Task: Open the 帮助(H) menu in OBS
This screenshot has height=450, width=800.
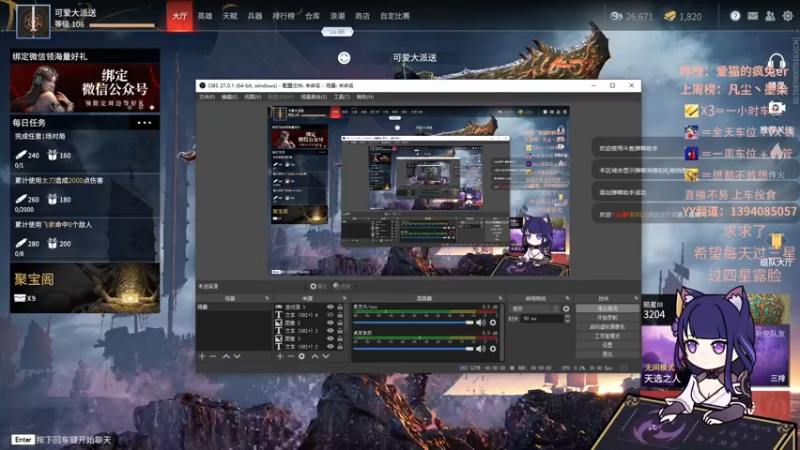Action: [x=365, y=97]
